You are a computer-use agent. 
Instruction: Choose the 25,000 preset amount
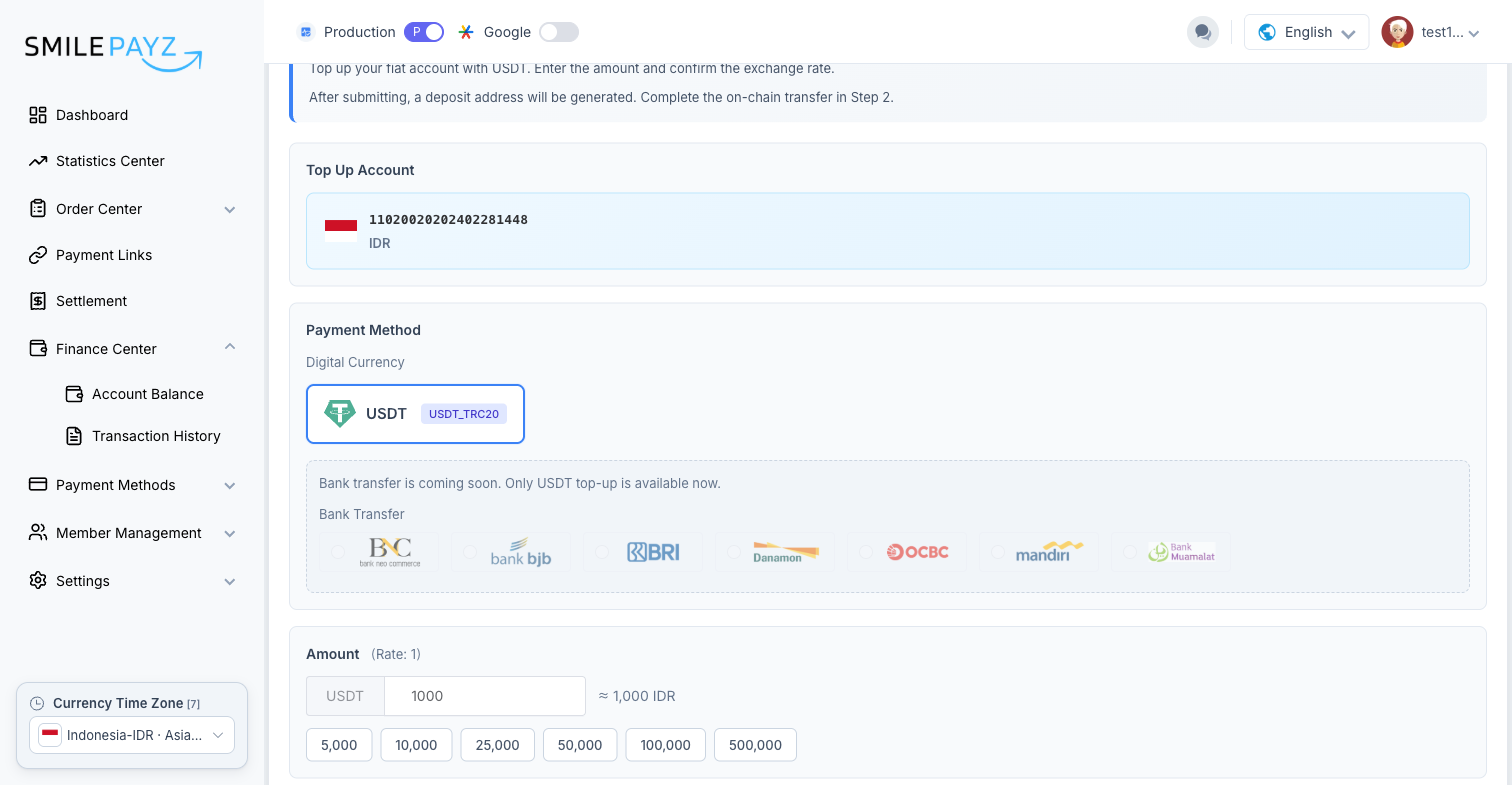498,745
